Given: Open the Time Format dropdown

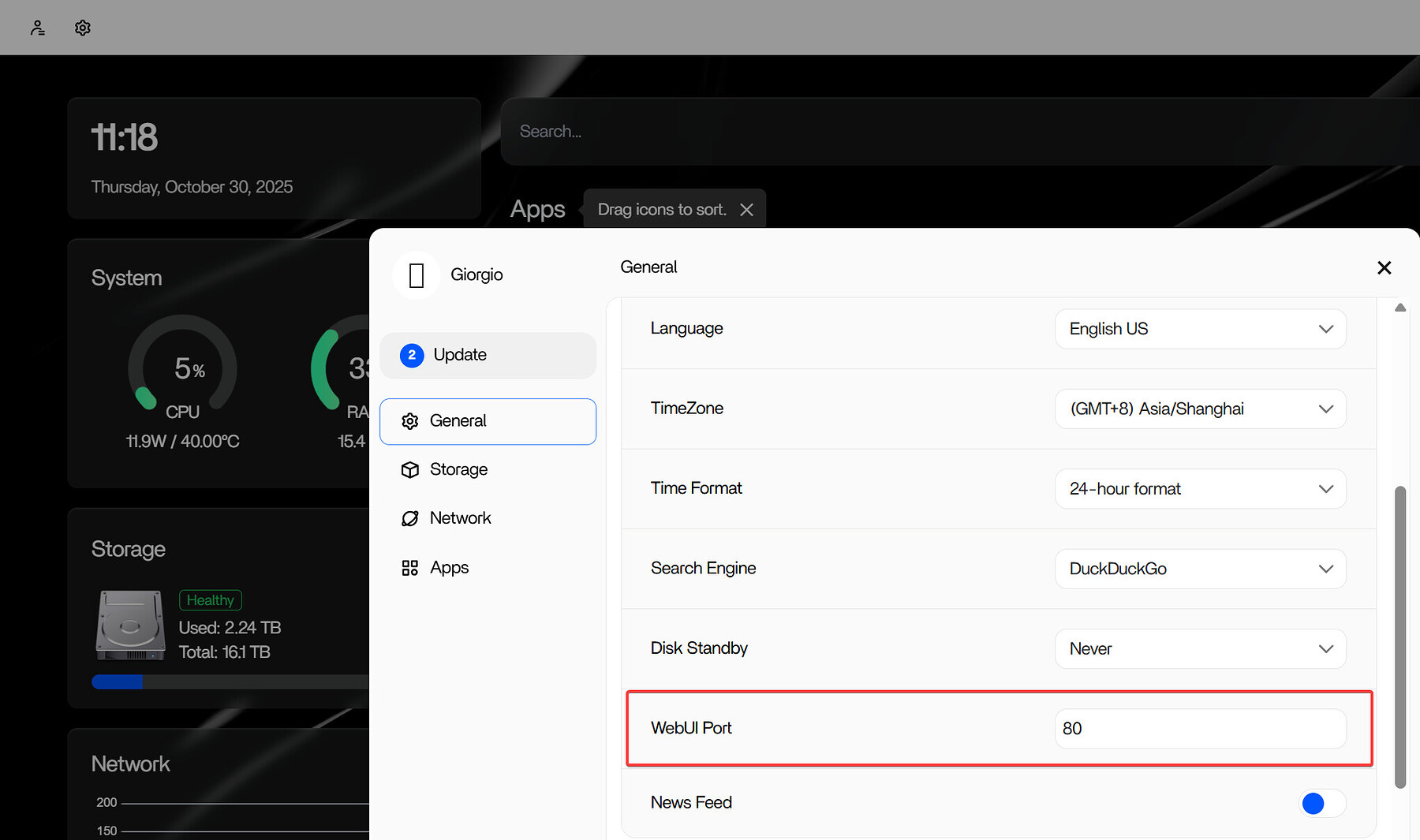Looking at the screenshot, I should (1200, 489).
